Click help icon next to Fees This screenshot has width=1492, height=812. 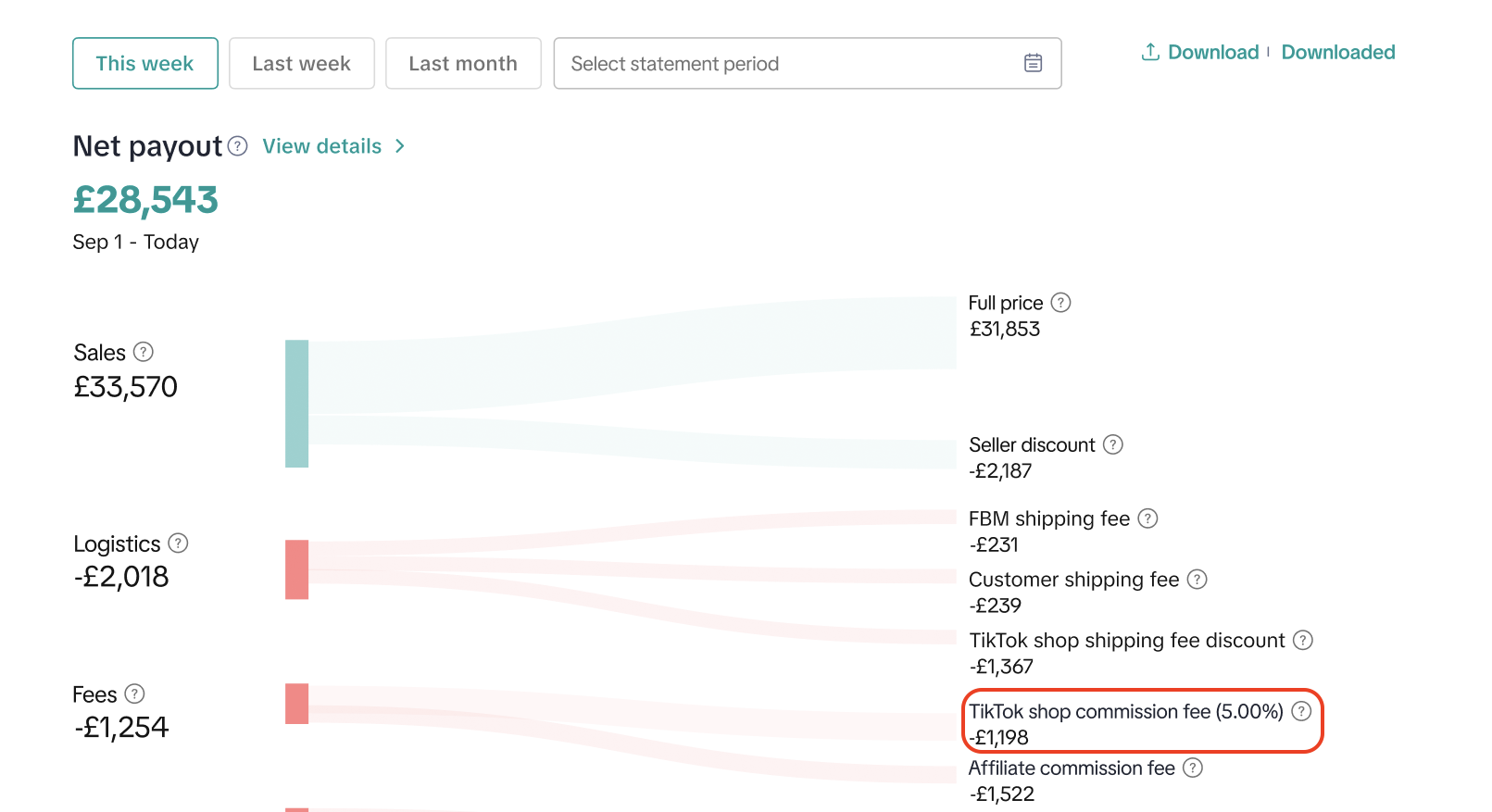click(x=134, y=693)
